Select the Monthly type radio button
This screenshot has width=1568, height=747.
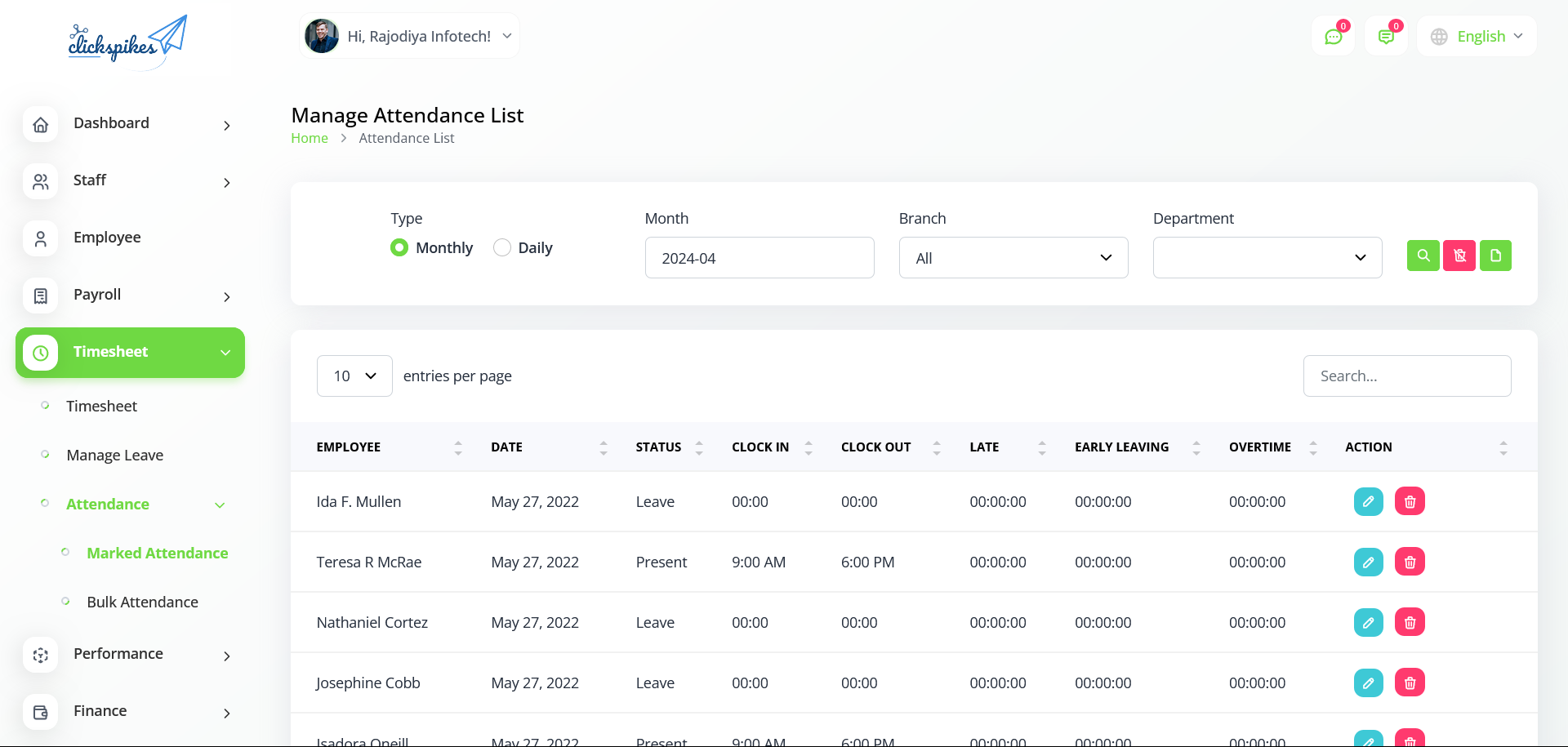pyautogui.click(x=399, y=247)
